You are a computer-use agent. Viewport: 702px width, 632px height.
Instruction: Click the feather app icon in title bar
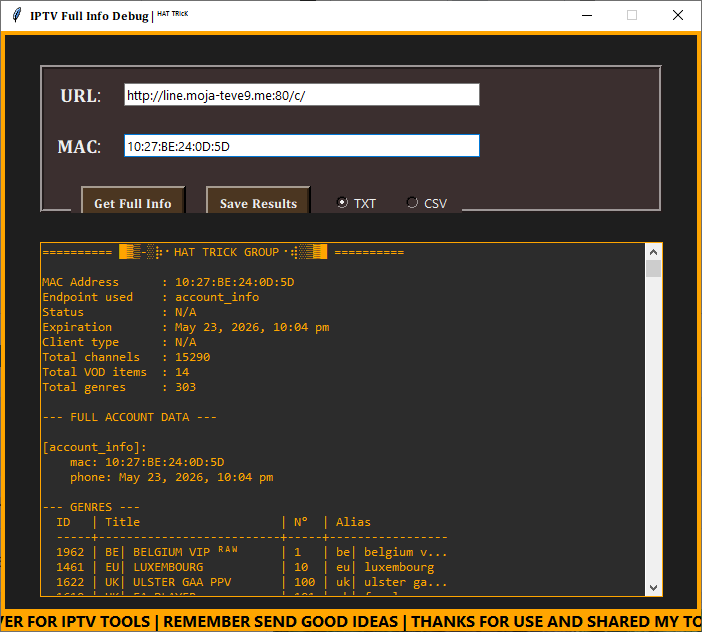(17, 15)
